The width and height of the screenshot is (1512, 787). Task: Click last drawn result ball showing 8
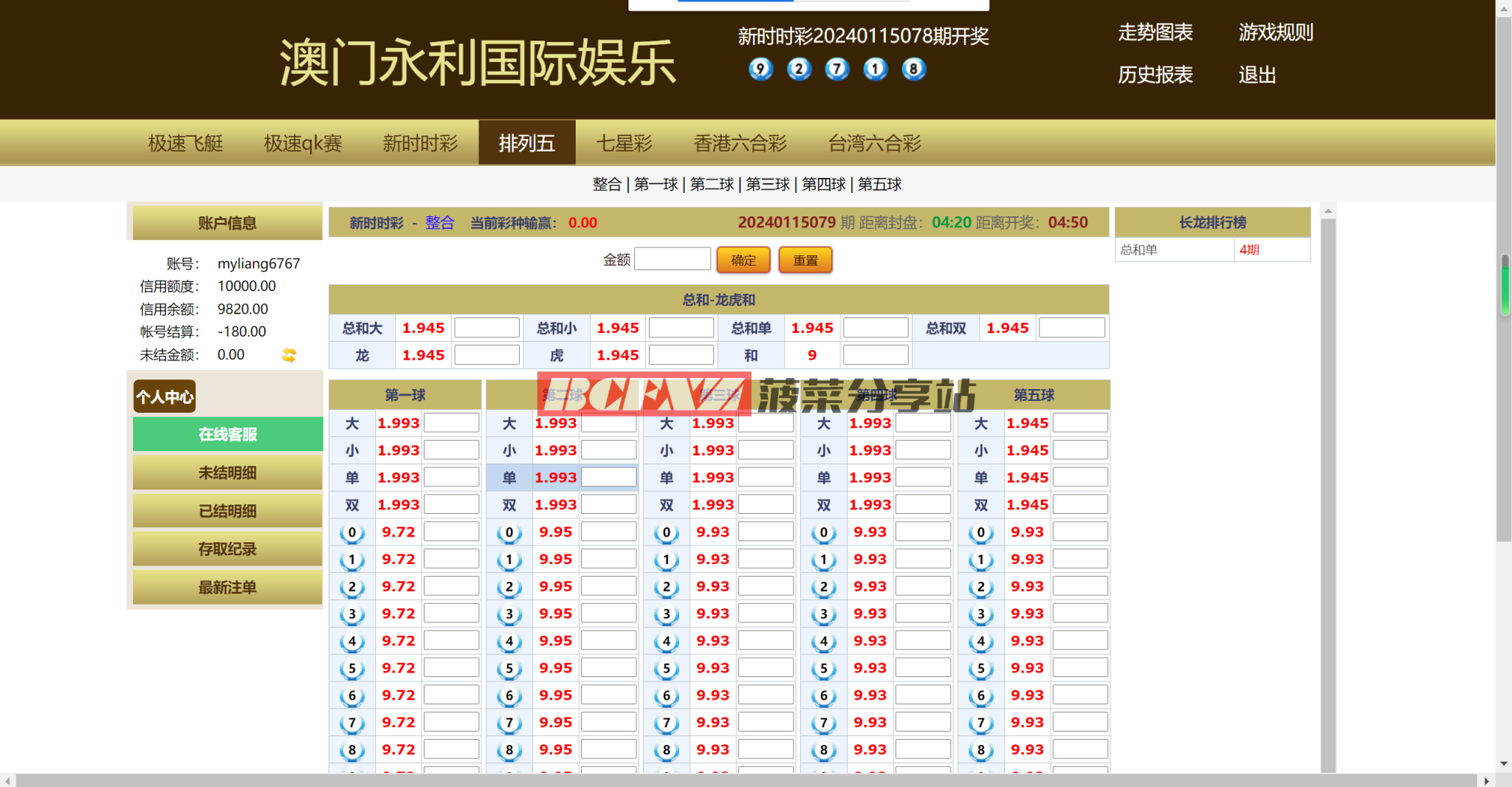pyautogui.click(x=913, y=69)
